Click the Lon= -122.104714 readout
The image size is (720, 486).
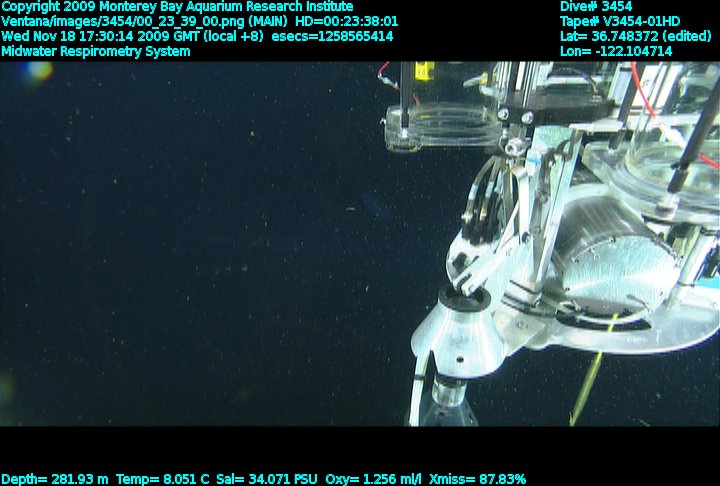(617, 51)
